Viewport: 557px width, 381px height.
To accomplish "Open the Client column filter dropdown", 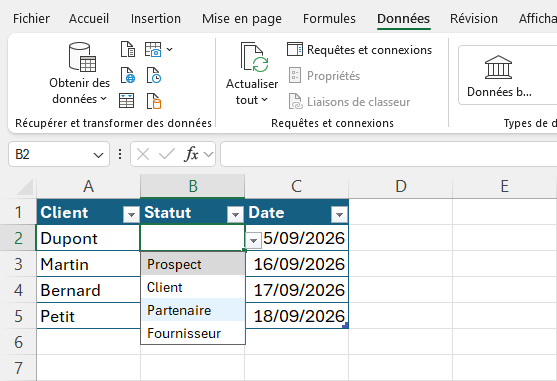I will coord(131,214).
